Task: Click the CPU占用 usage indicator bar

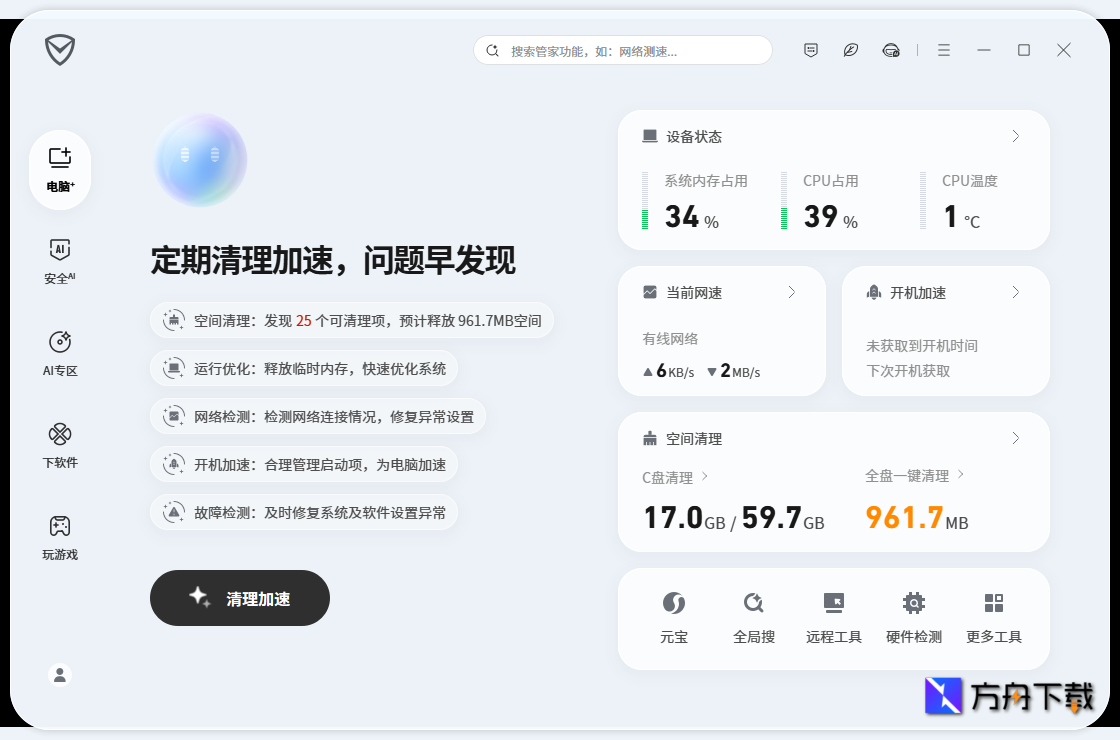Action: tap(785, 203)
